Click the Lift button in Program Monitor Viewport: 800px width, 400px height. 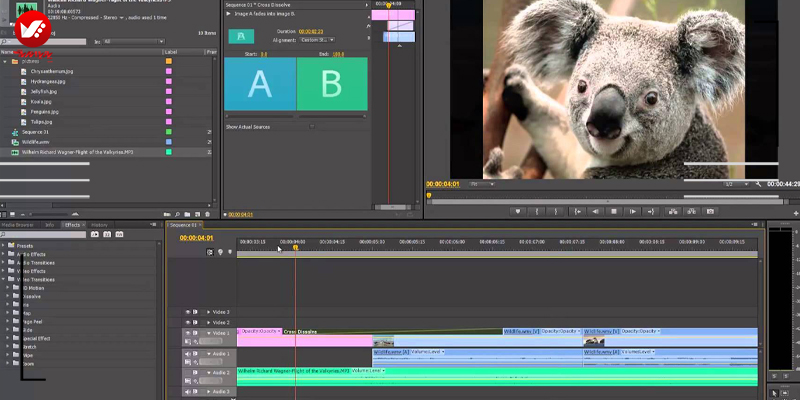[x=673, y=211]
